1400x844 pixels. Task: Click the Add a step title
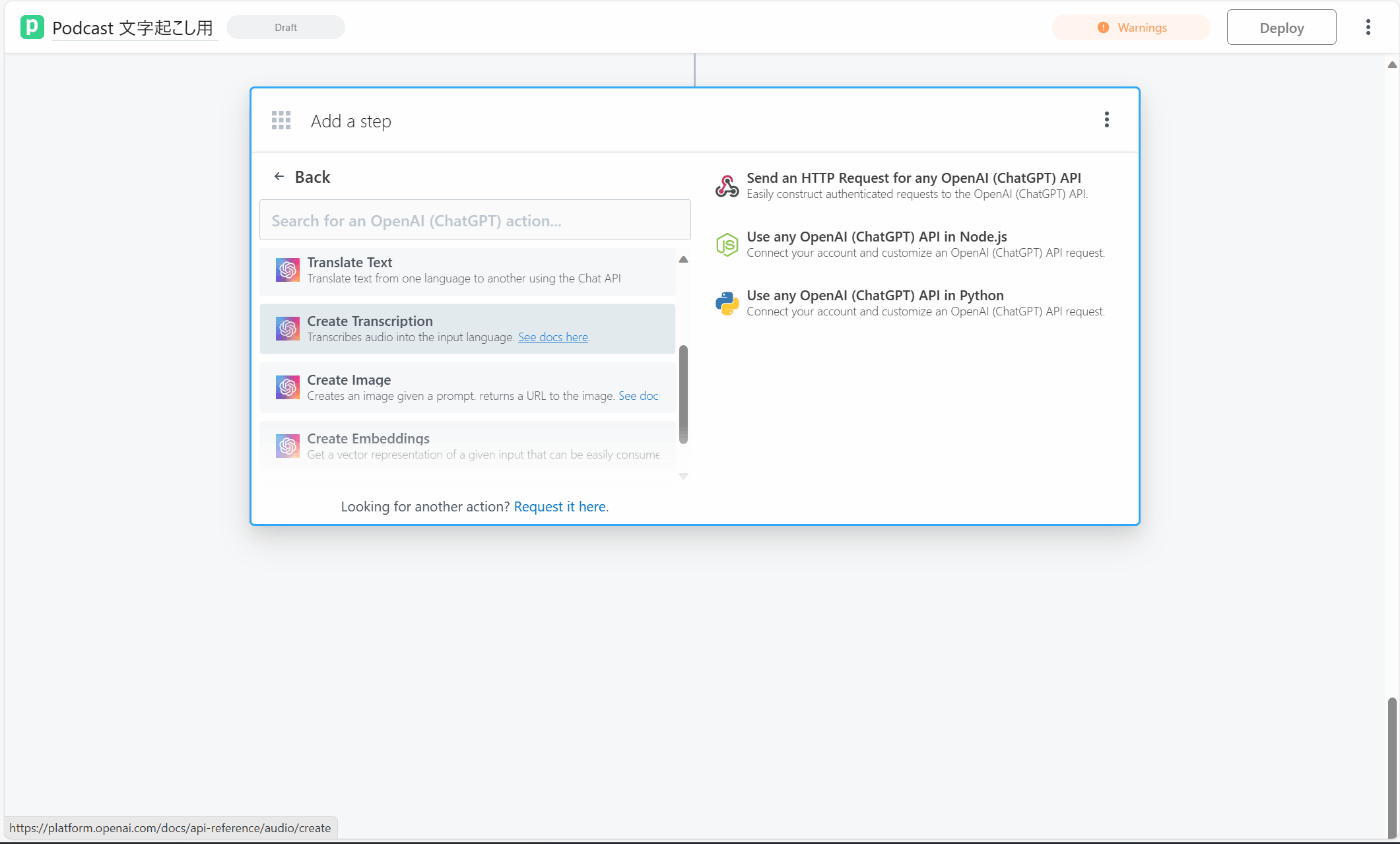(x=351, y=121)
